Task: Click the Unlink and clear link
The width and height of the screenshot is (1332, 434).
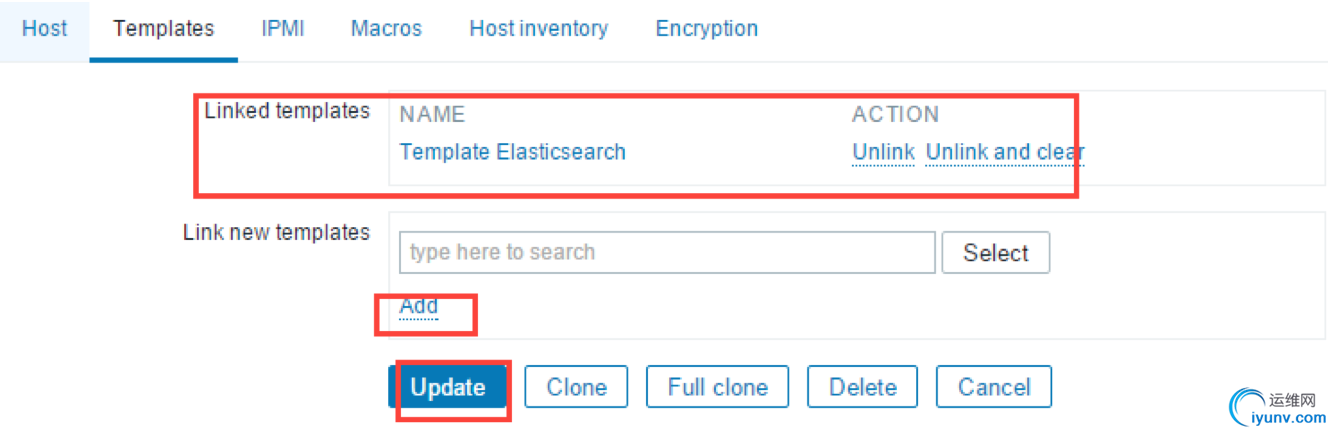Action: (1004, 152)
